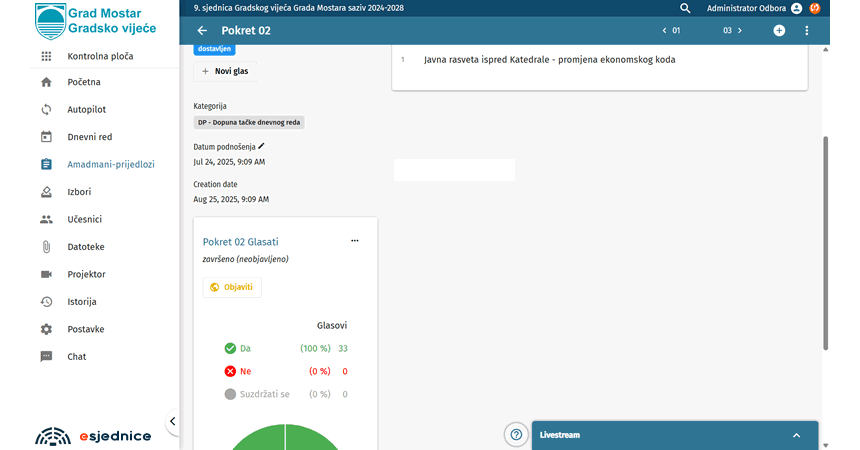Screen dimensions: 860x450
Task: Open Dnevni red from sidebar
Action: pos(89,137)
